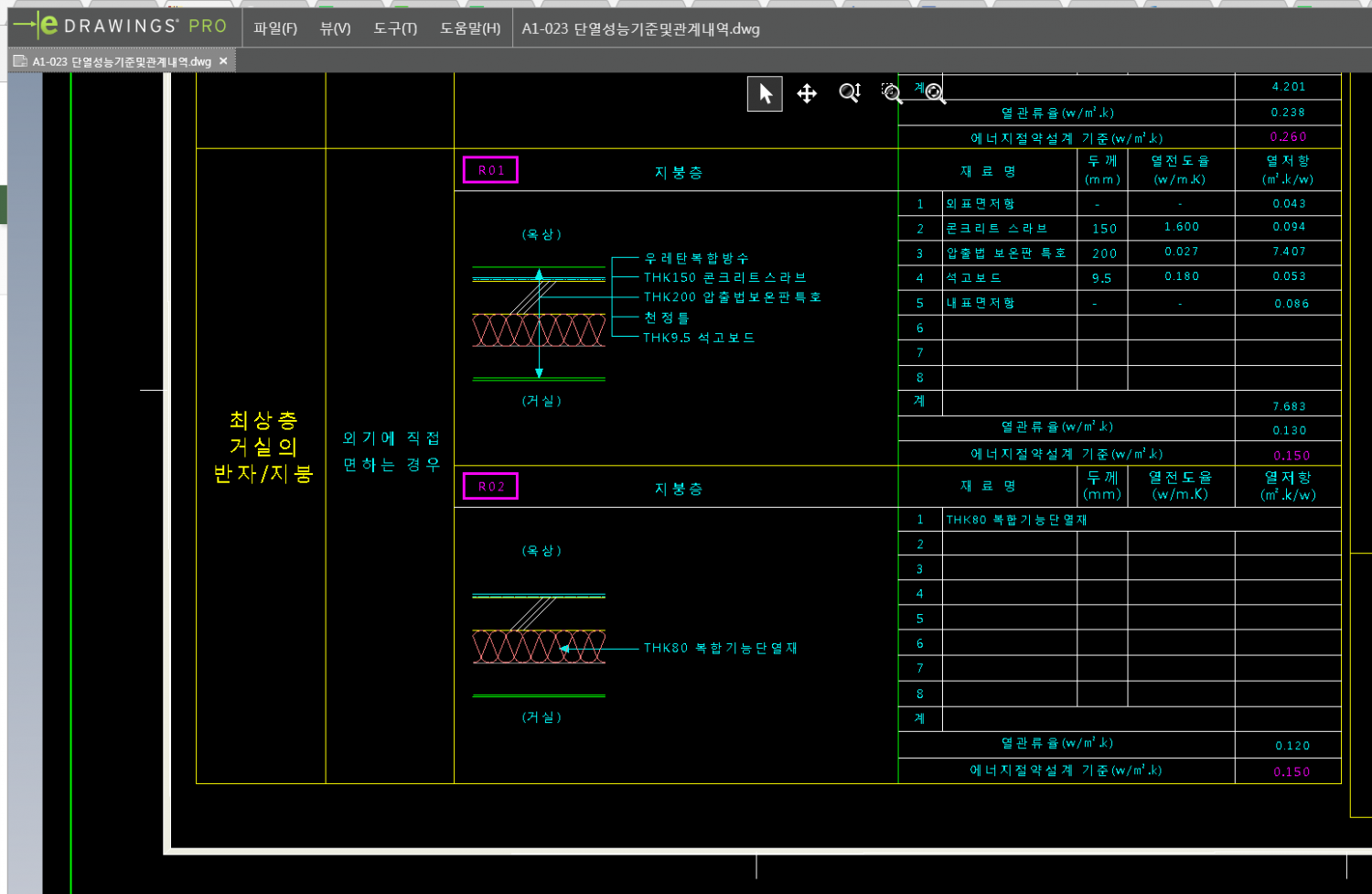Switch to the A1-023 dwg document tab

pyautogui.click(x=121, y=61)
